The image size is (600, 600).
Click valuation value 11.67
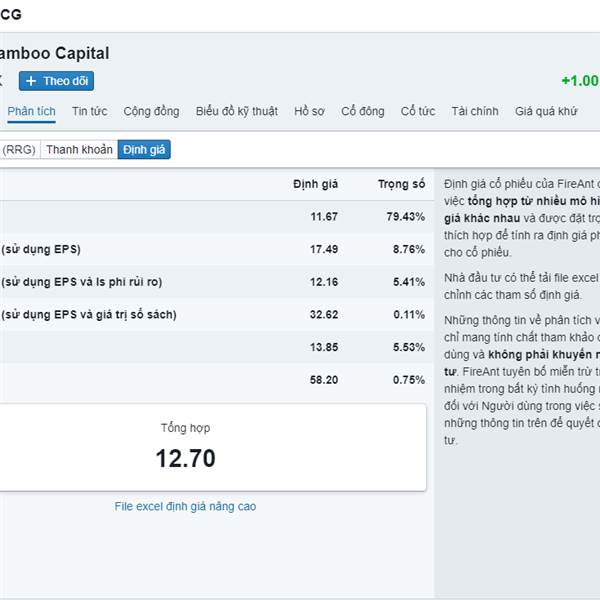(324, 217)
